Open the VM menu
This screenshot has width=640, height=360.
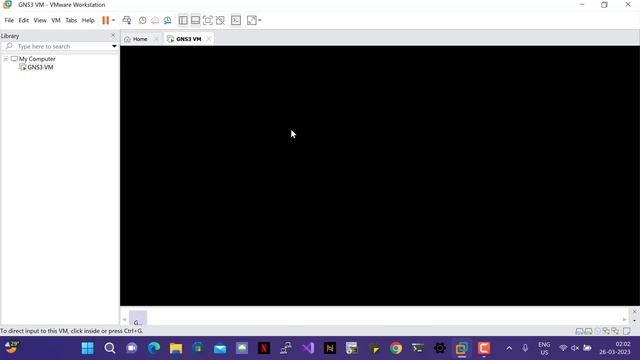click(56, 20)
